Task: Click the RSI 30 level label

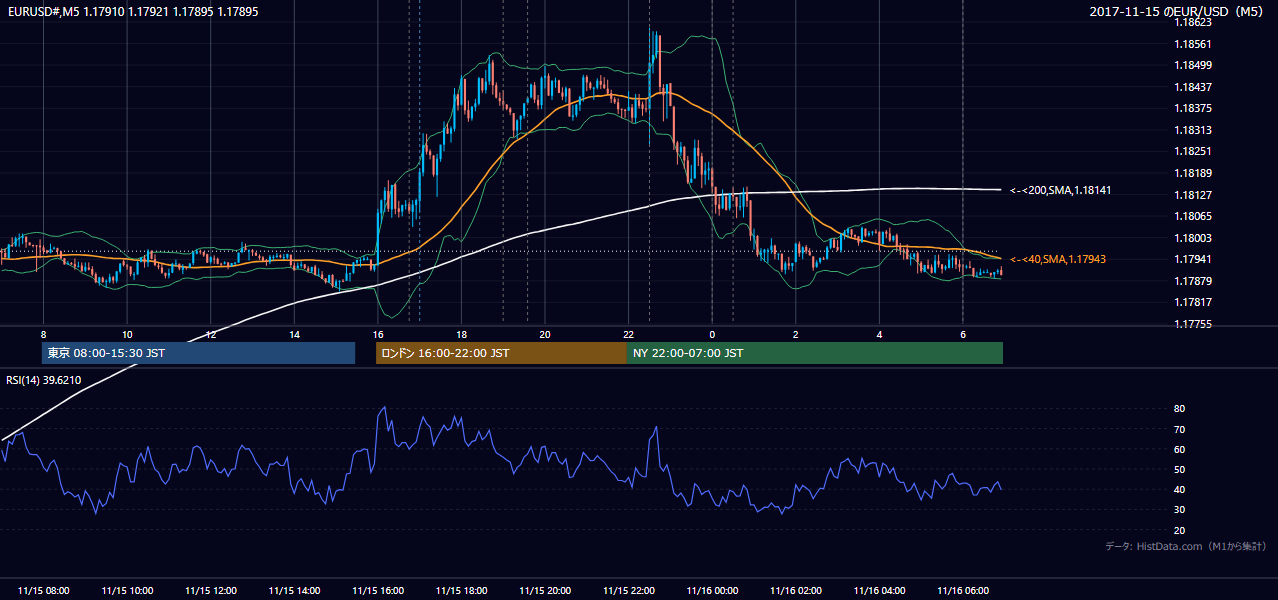Action: (1179, 510)
